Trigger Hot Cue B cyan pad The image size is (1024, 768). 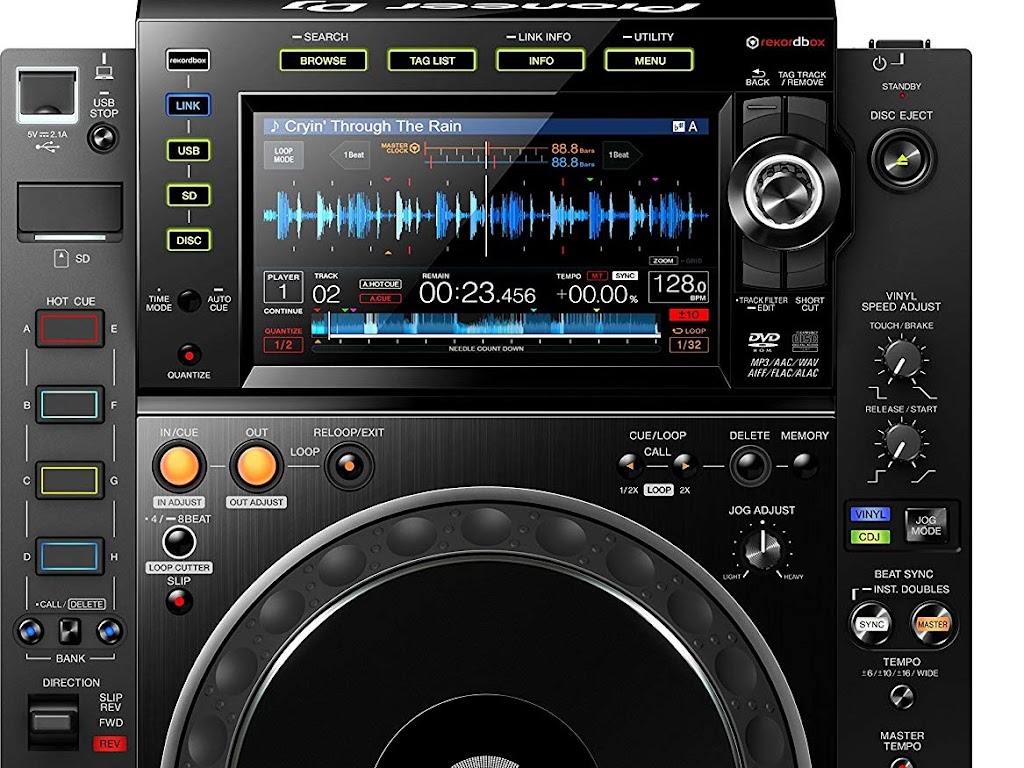tap(69, 405)
